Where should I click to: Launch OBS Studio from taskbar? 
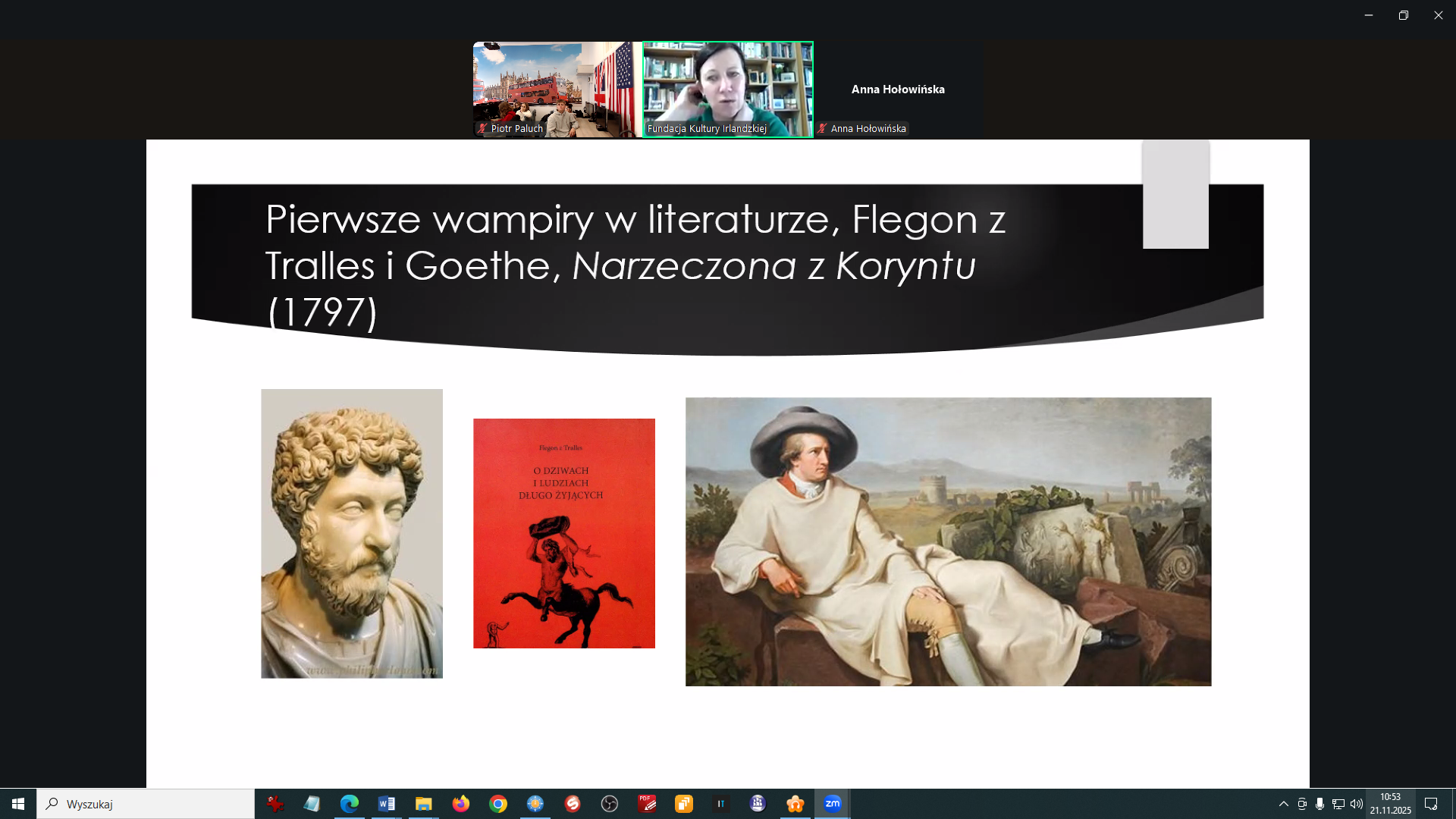pyautogui.click(x=610, y=804)
